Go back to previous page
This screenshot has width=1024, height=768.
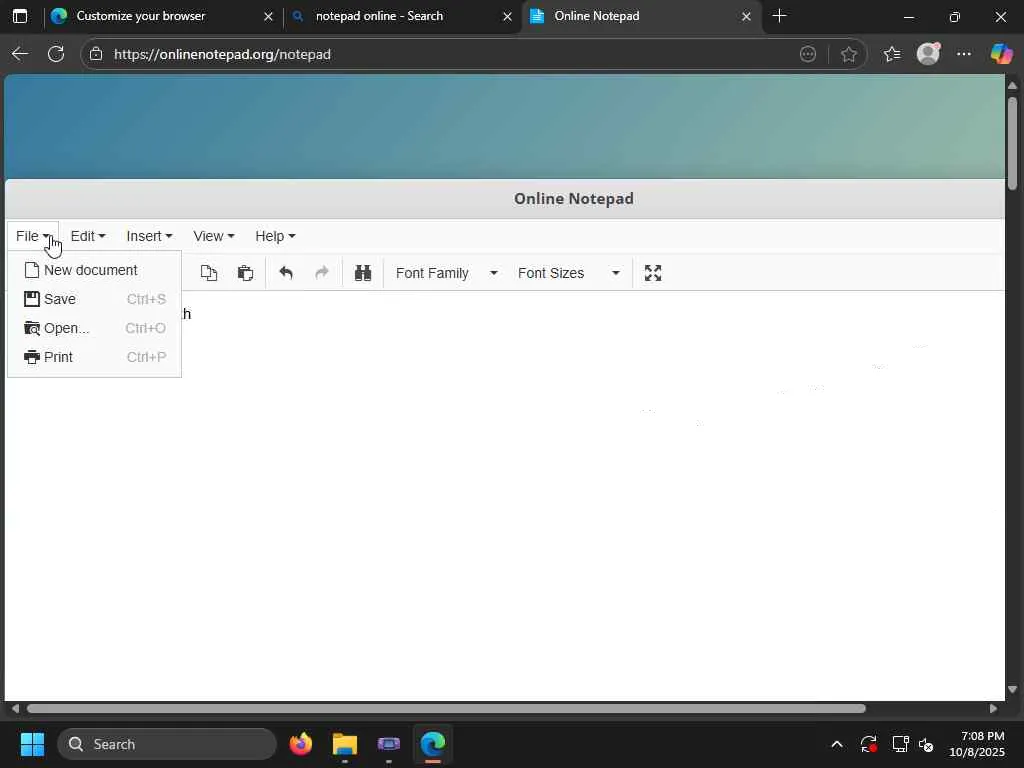point(20,54)
